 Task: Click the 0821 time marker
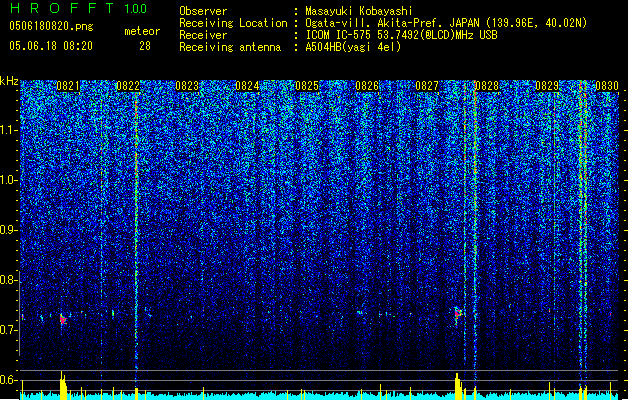[68, 86]
